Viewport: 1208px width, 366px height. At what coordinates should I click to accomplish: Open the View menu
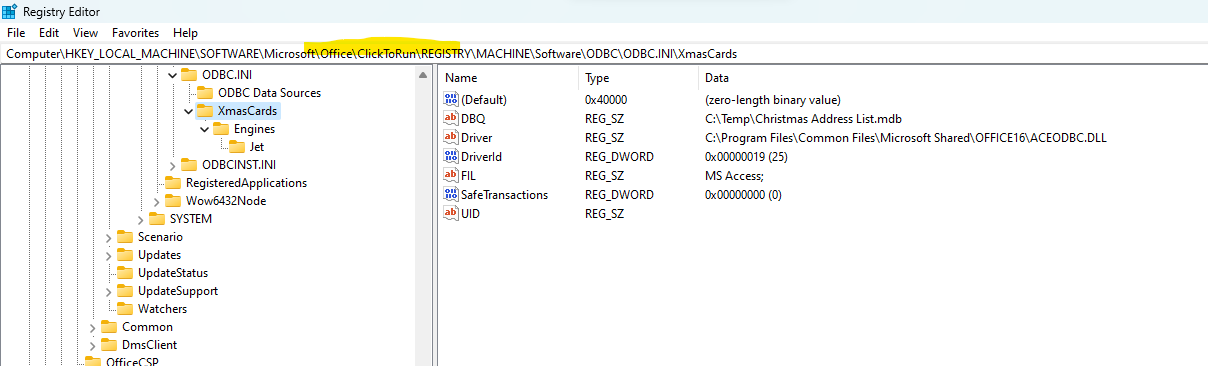click(86, 32)
